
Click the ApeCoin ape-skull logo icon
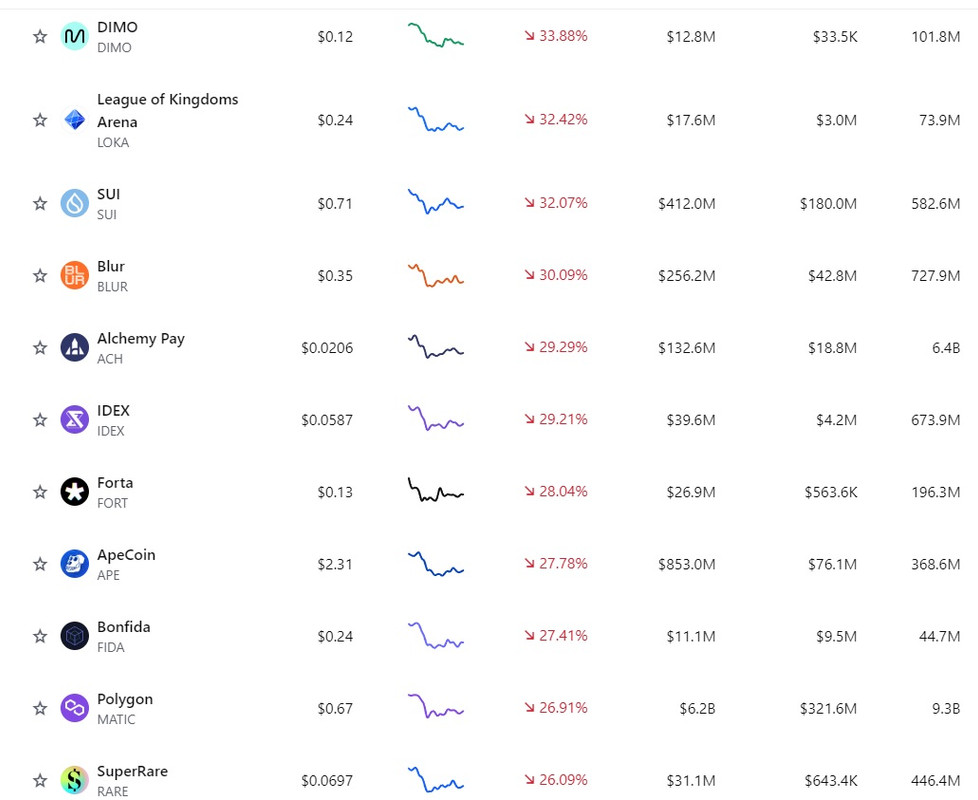[74, 564]
